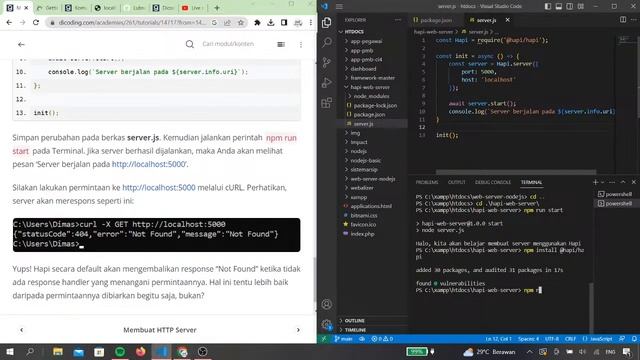640x360 pixels.
Task: Switch to the DEBUG CONSOLE tab
Action: [493, 182]
